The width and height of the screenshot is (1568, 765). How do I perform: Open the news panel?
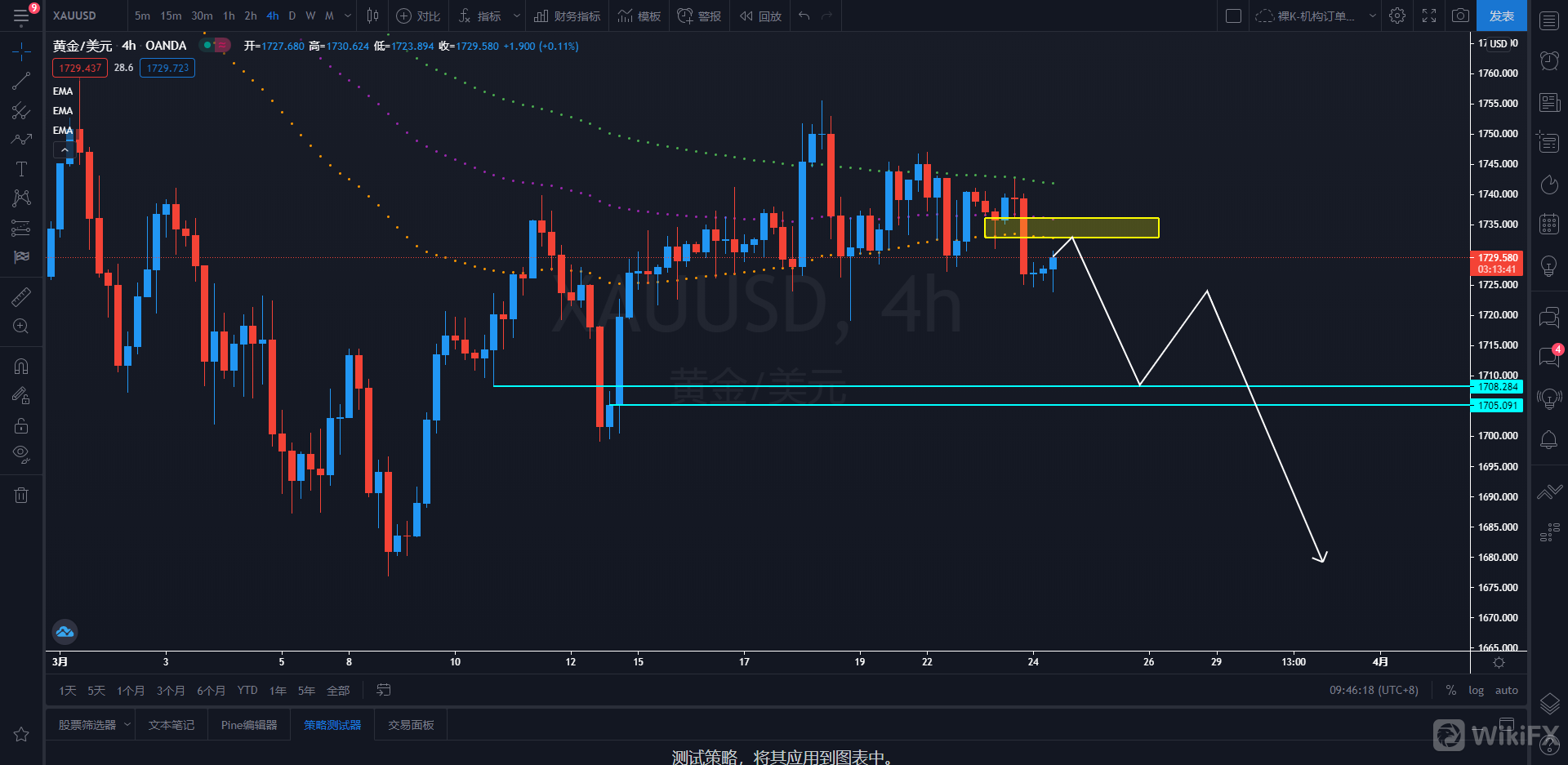(1549, 102)
